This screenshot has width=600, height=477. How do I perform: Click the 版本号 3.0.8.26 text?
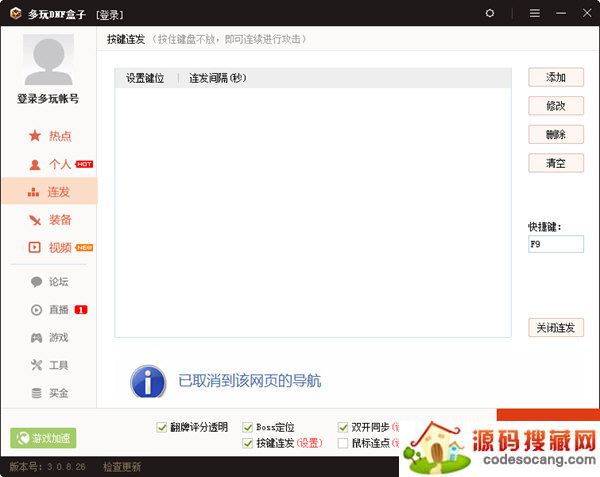pyautogui.click(x=47, y=467)
